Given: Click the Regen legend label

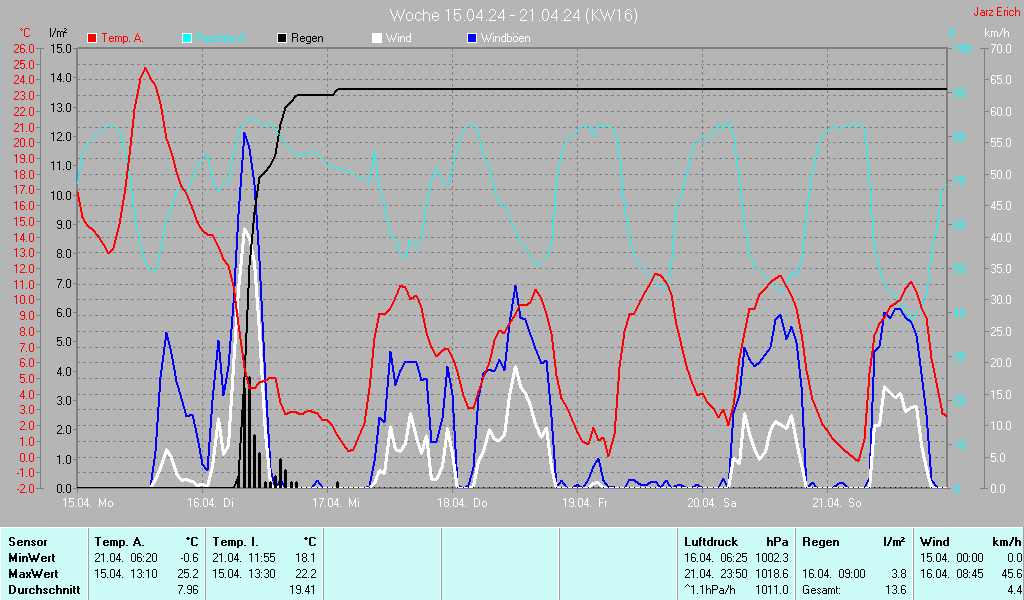Looking at the screenshot, I should [x=307, y=39].
